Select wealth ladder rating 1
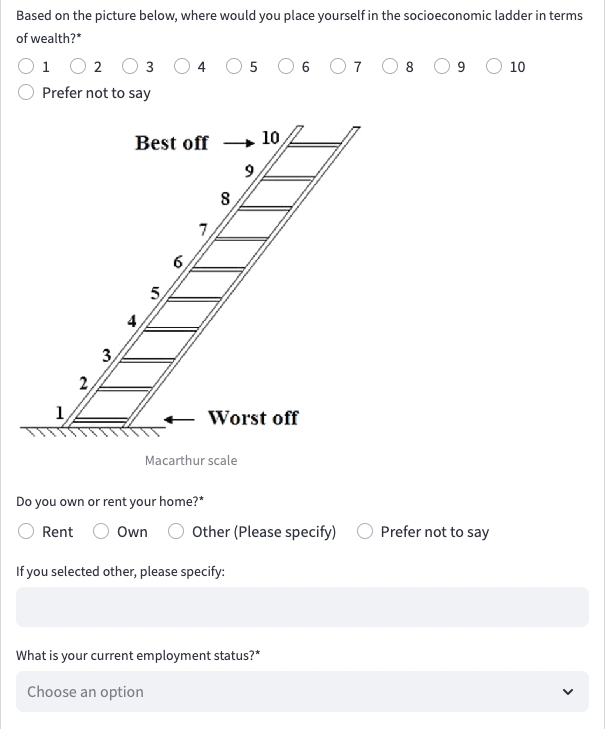The image size is (606, 729). point(27,67)
